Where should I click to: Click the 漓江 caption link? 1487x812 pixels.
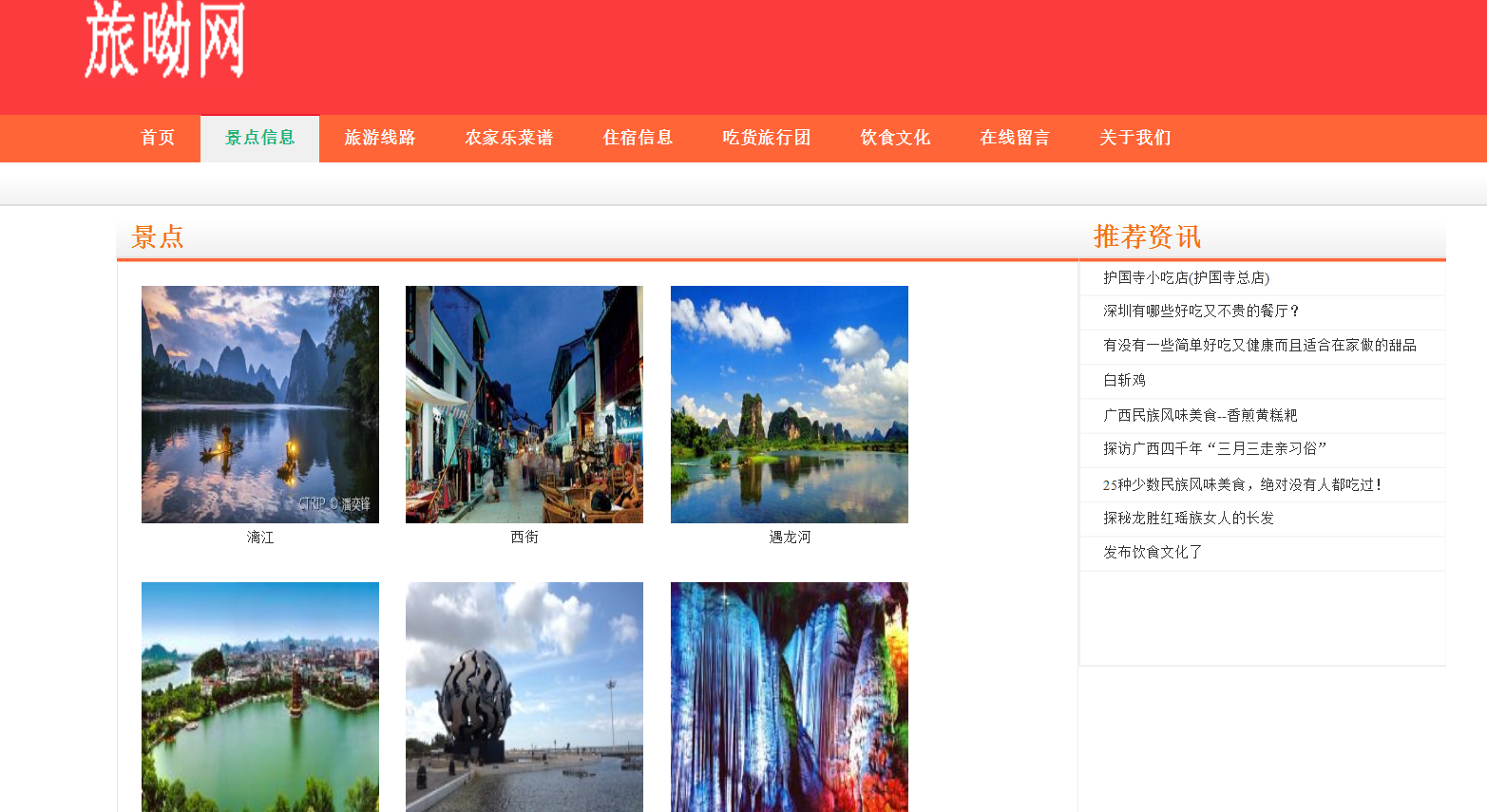tap(260, 538)
